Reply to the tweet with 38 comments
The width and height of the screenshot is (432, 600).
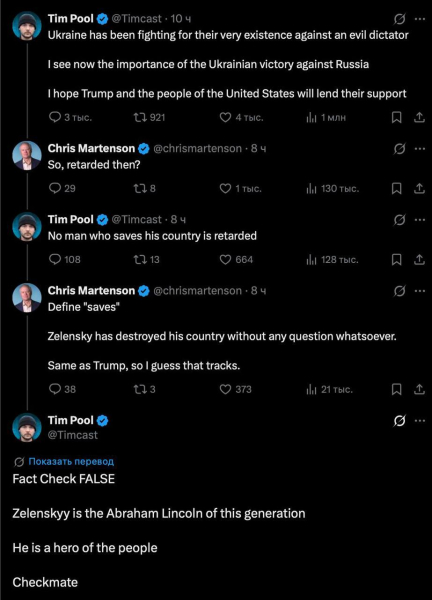pyautogui.click(x=55, y=389)
